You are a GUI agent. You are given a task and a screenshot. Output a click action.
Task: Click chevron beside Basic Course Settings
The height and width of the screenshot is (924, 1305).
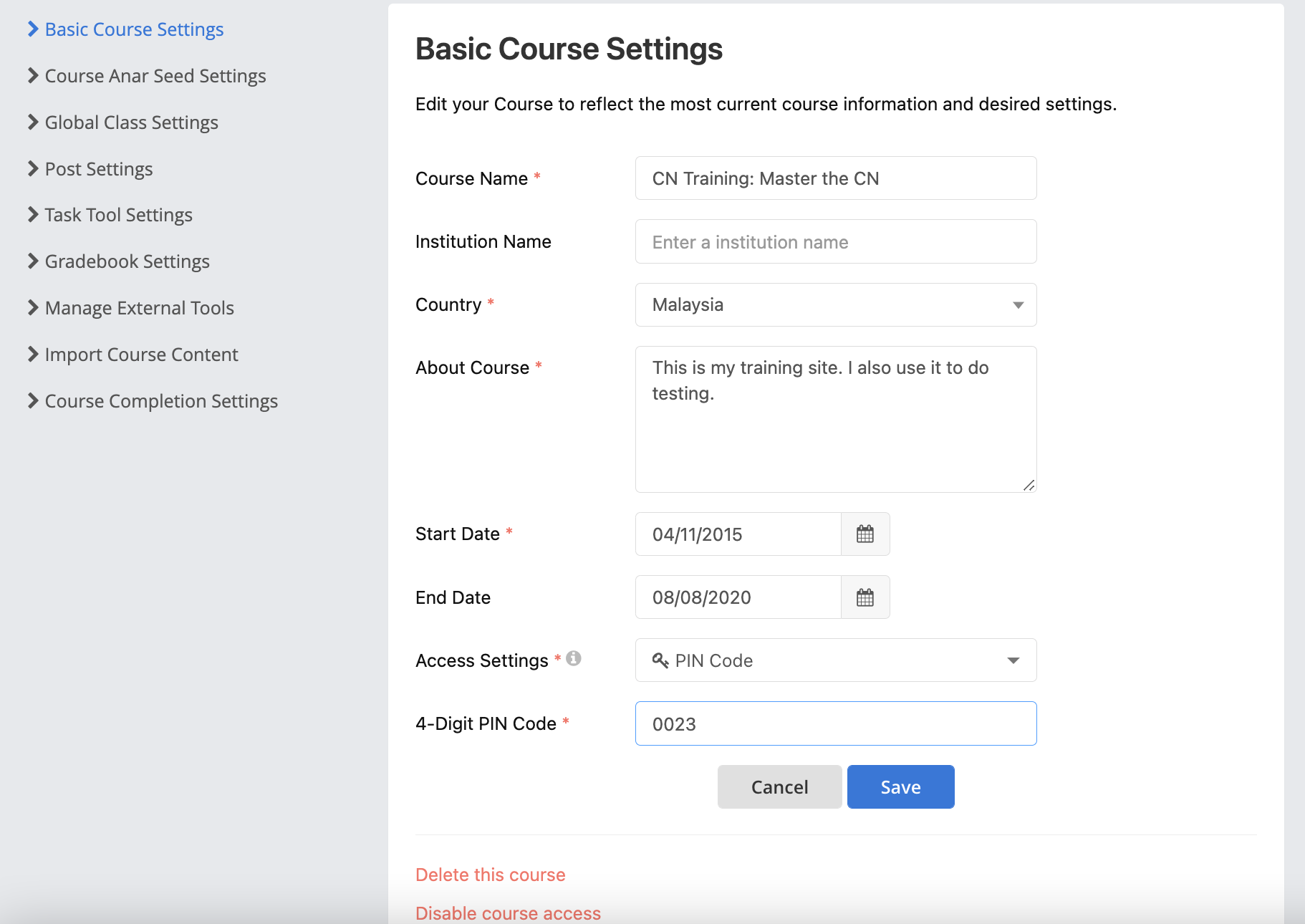tap(33, 29)
